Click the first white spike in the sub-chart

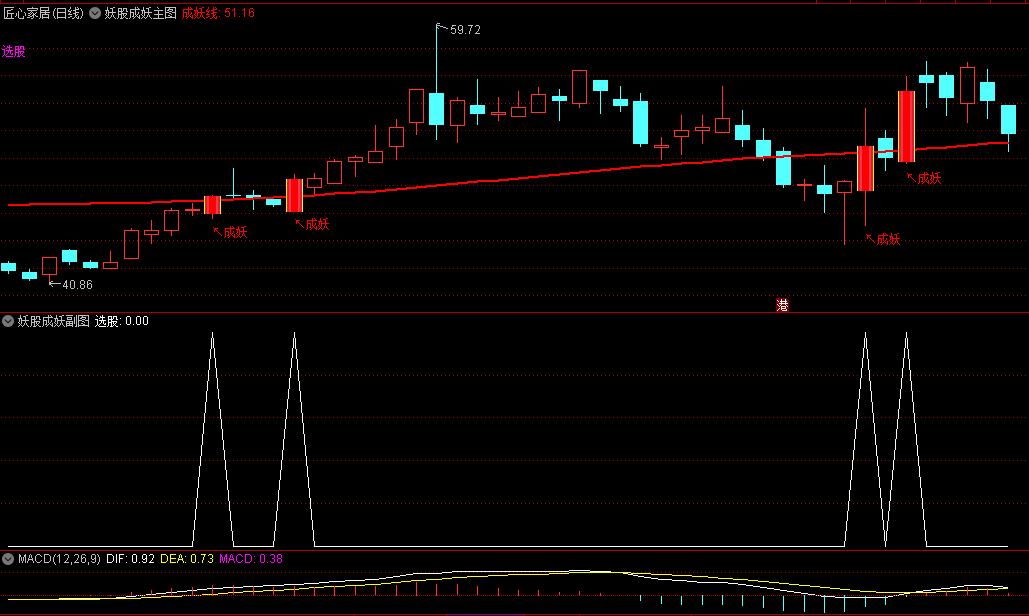point(212,439)
